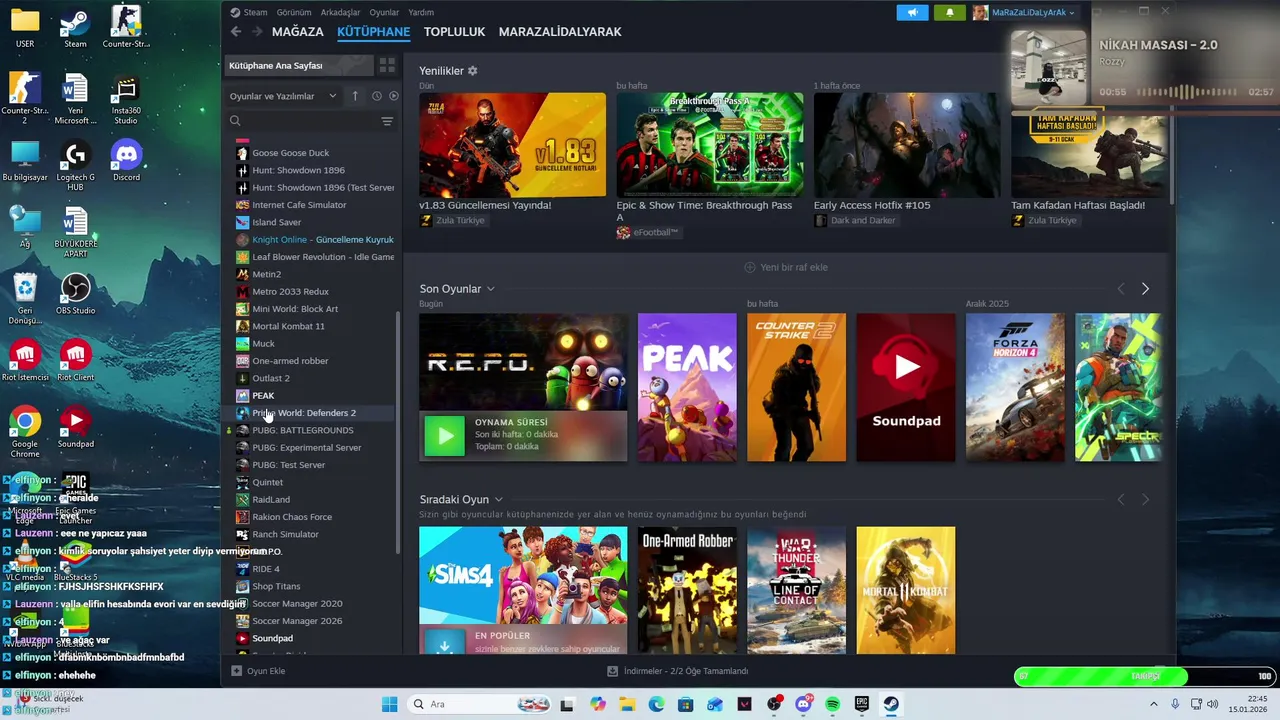Play R.E.P.O. with green play button
The width and height of the screenshot is (1280, 720).
click(445, 436)
